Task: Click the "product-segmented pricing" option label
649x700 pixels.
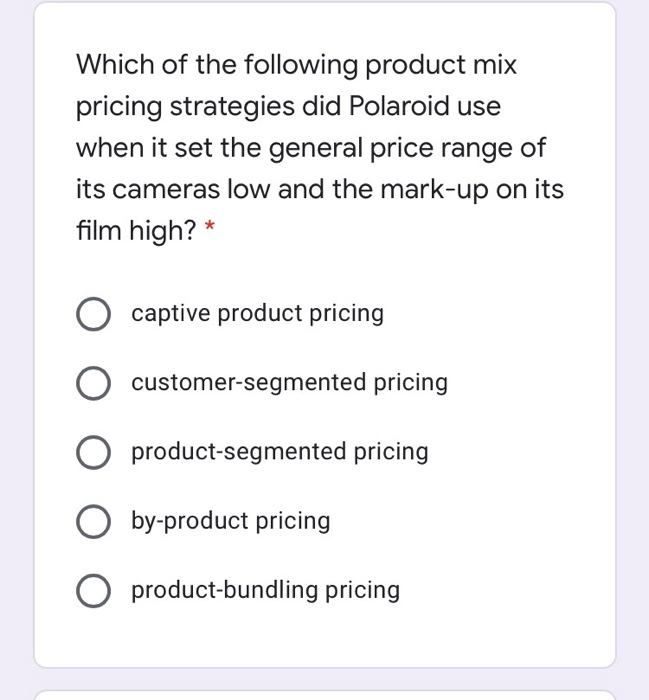Action: tap(279, 452)
